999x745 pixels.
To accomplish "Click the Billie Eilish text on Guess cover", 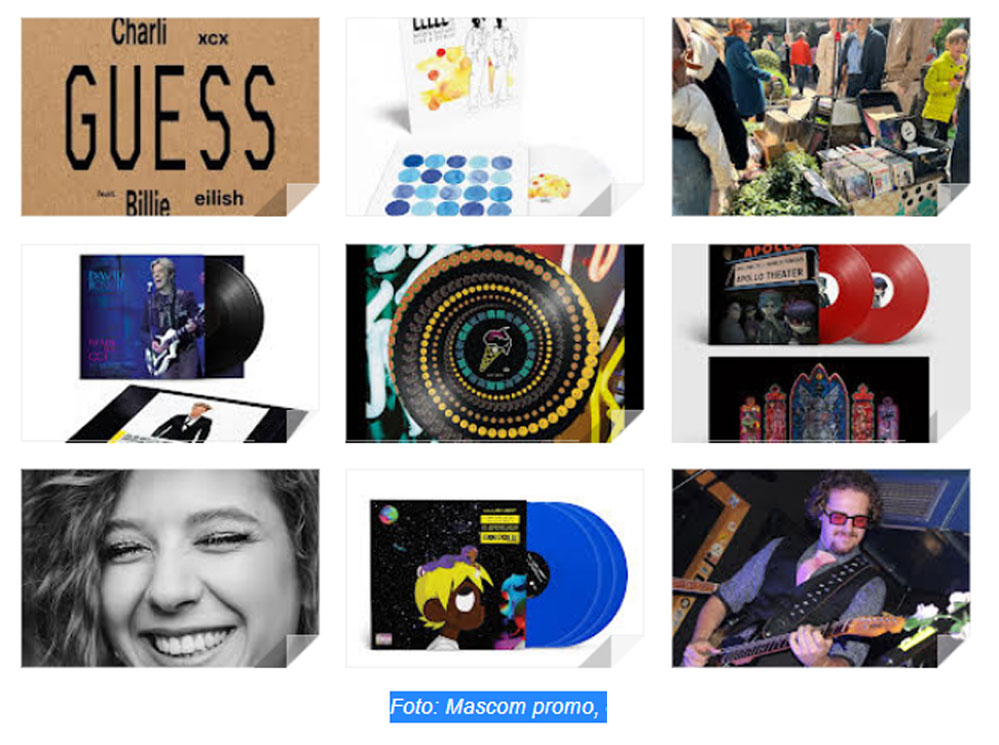I will pos(184,201).
